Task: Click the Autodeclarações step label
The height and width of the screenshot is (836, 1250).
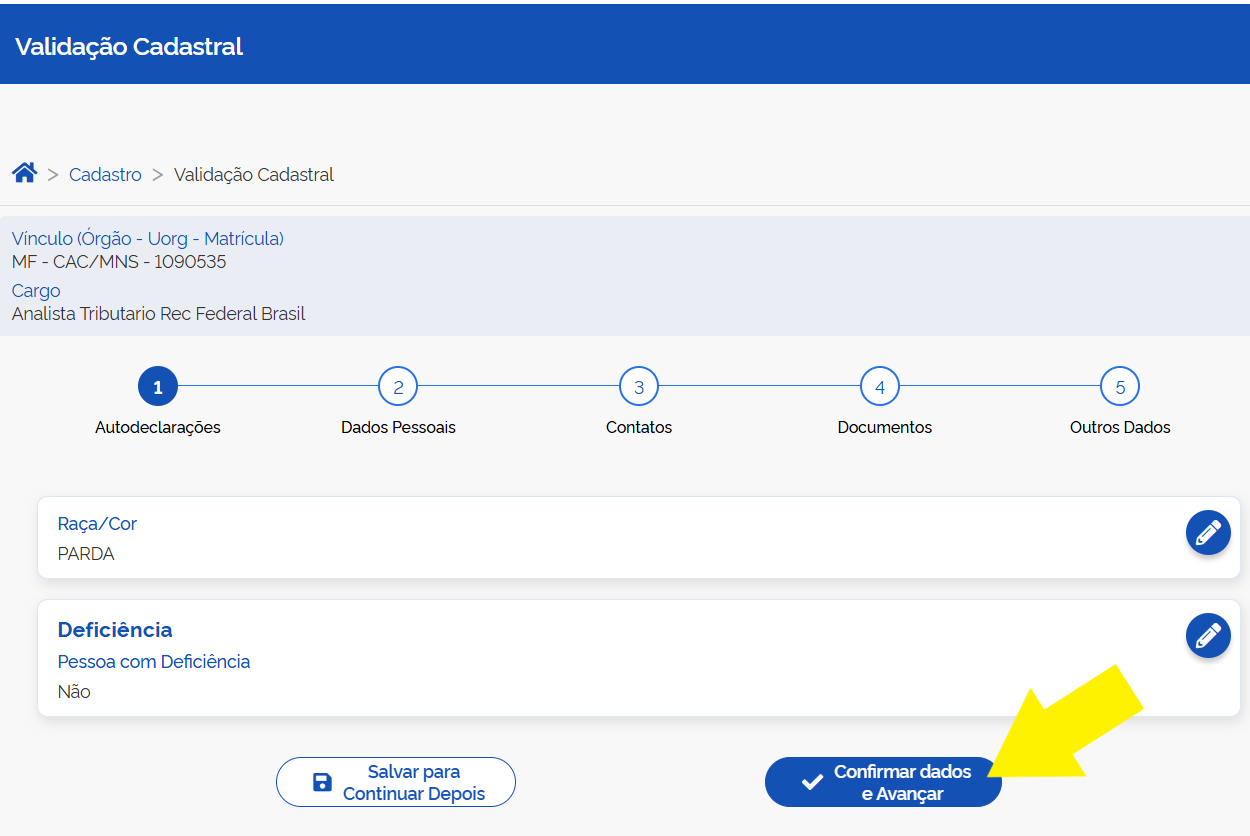Action: 158,427
